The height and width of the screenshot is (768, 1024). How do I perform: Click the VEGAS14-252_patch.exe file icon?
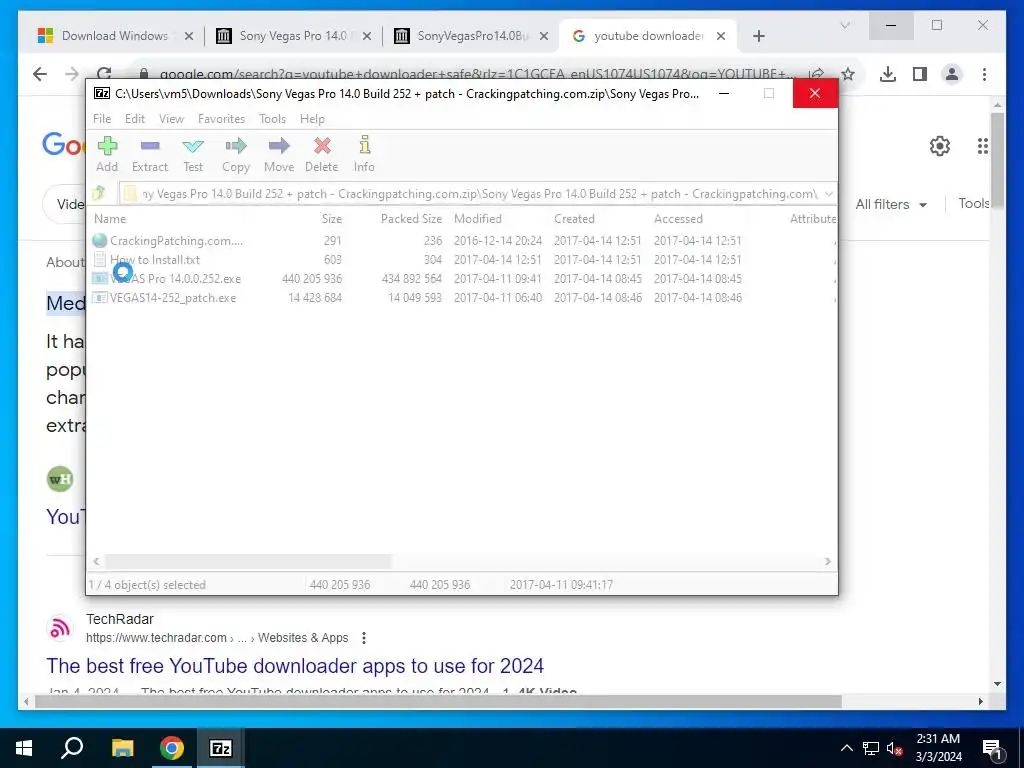[x=99, y=298]
